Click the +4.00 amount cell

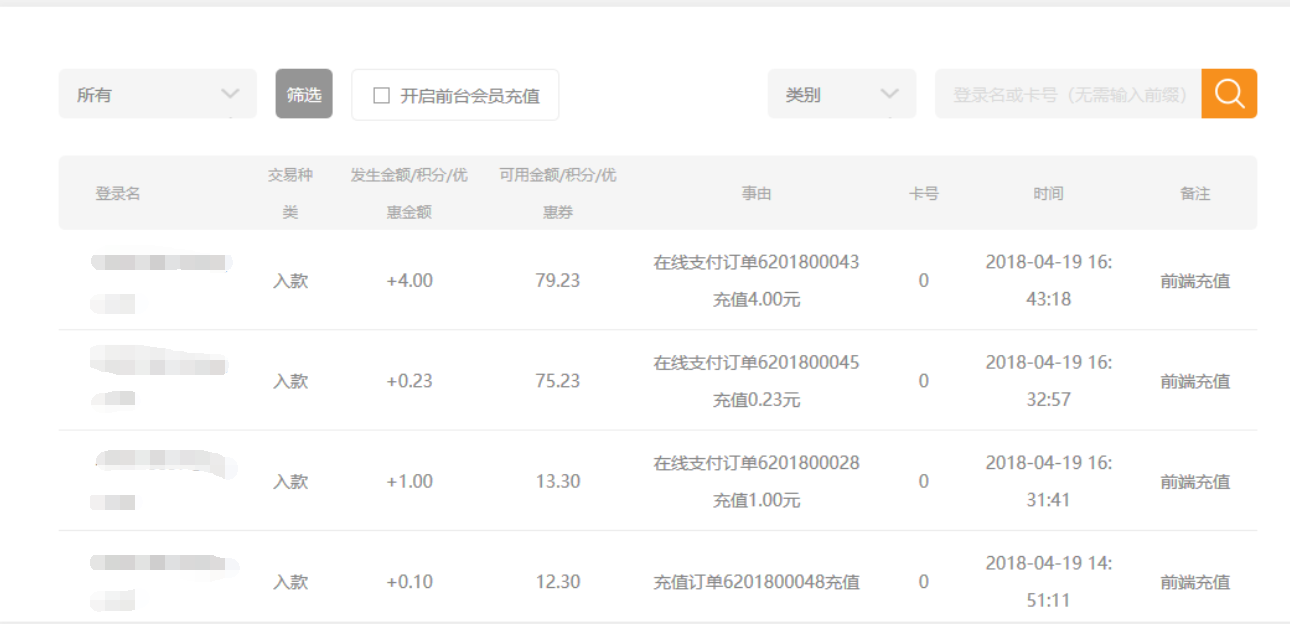pyautogui.click(x=409, y=281)
